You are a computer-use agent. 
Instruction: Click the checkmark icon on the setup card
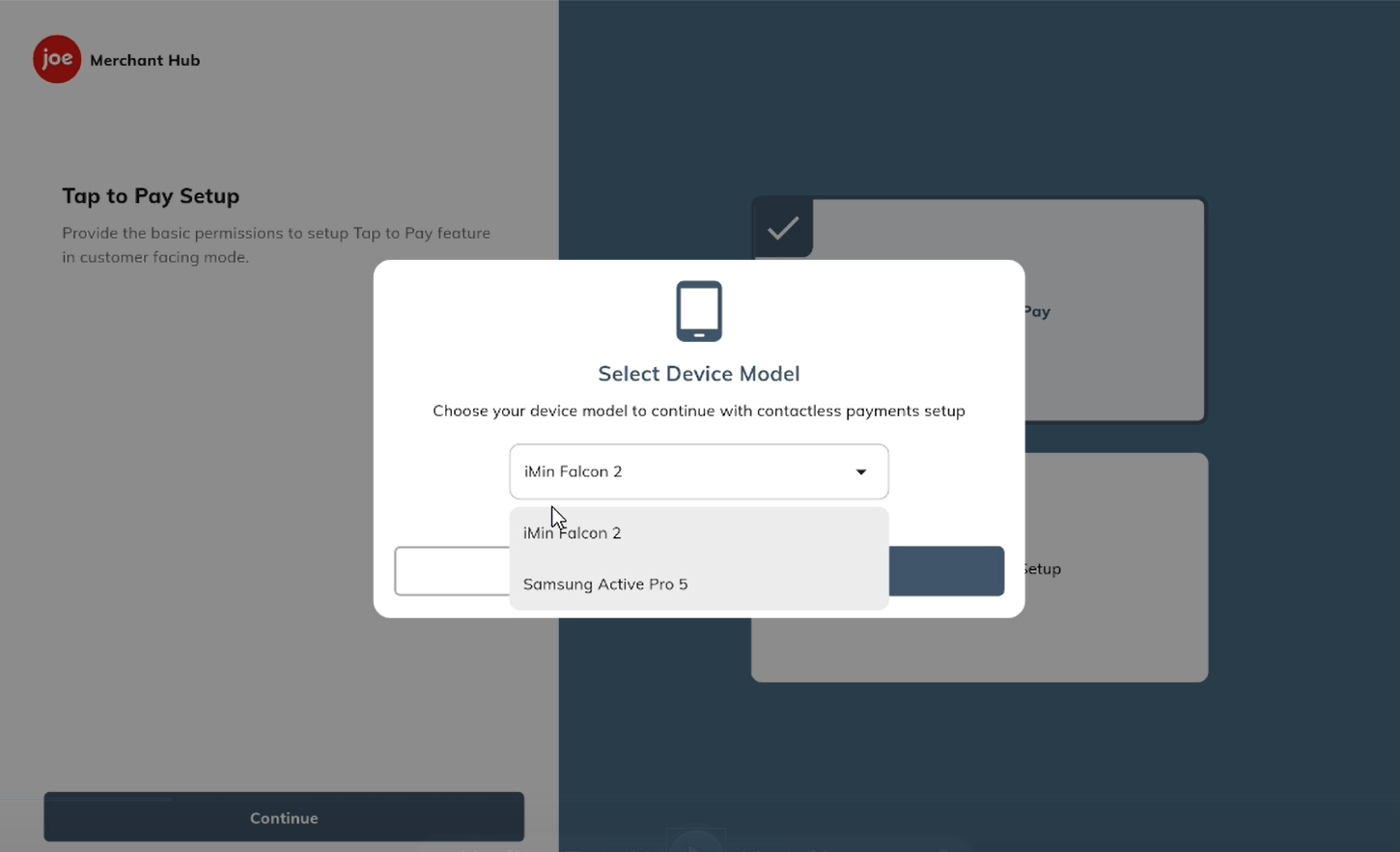click(x=783, y=228)
